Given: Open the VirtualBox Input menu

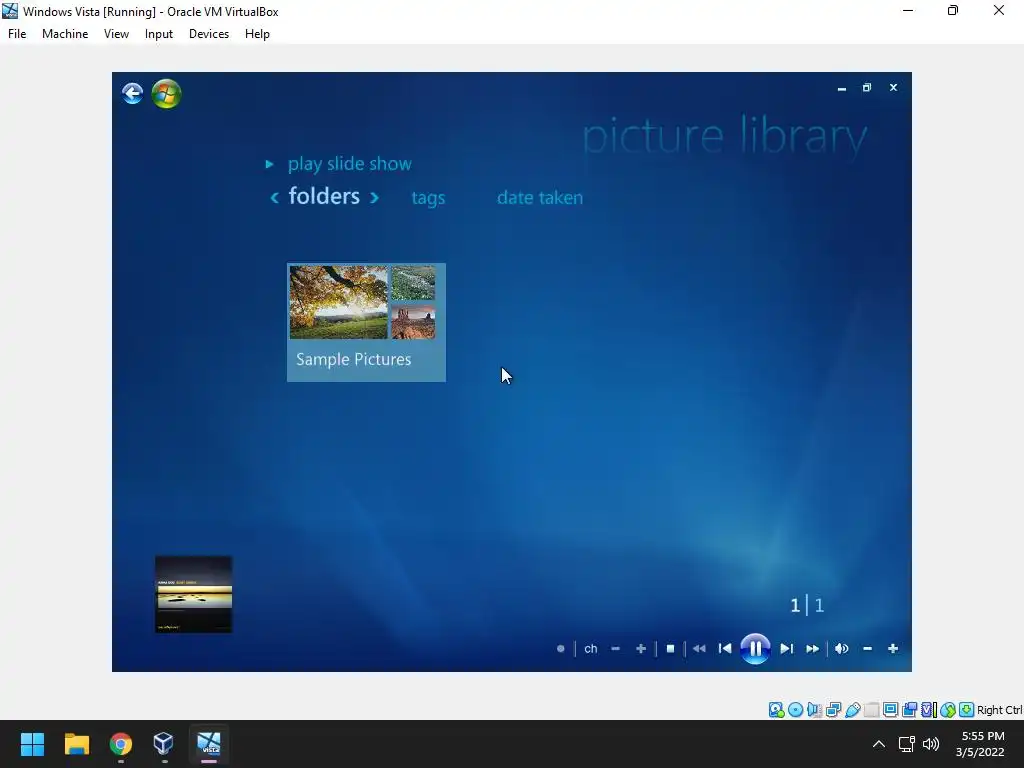Looking at the screenshot, I should tap(159, 34).
